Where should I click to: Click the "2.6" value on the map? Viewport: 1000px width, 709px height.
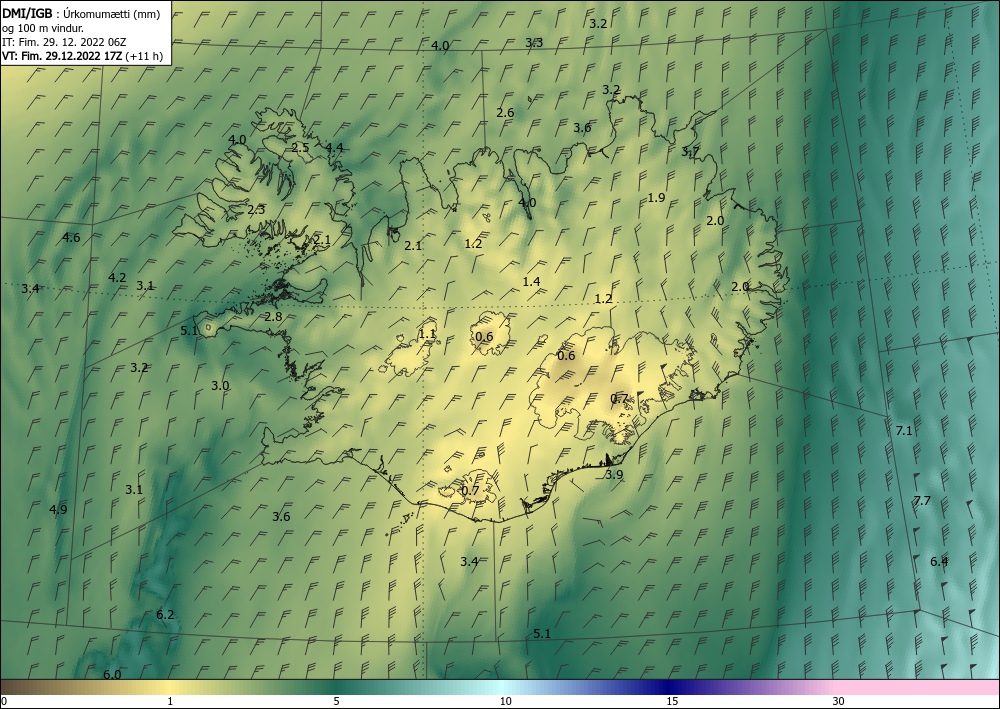(505, 113)
